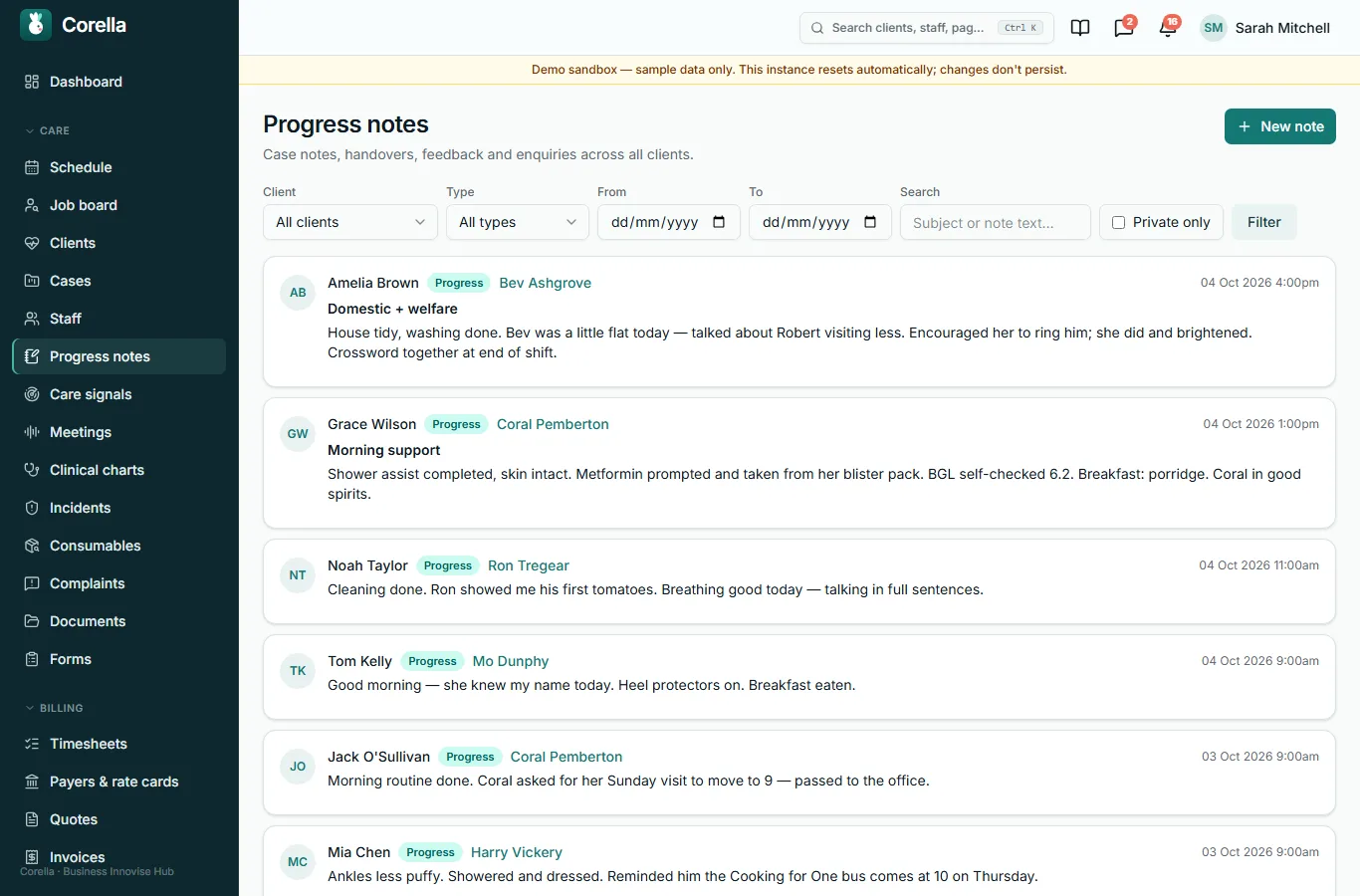Screen dimensions: 1360x896
Task: Open the Dashboard sidebar icon
Action: (32, 82)
